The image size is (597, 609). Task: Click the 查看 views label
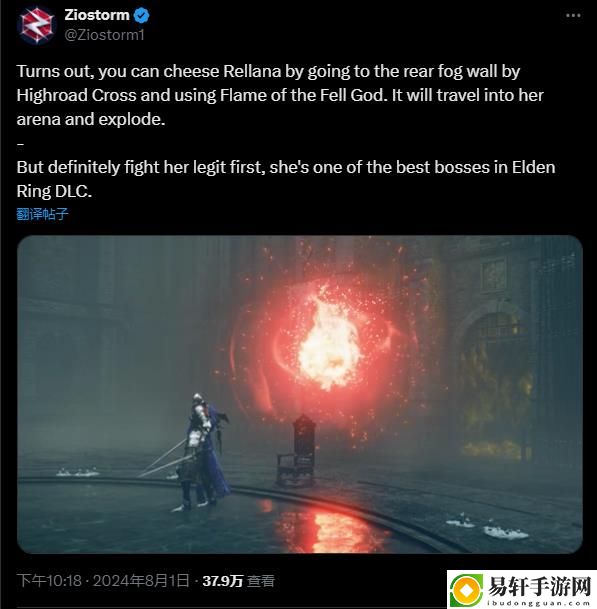pos(261,581)
